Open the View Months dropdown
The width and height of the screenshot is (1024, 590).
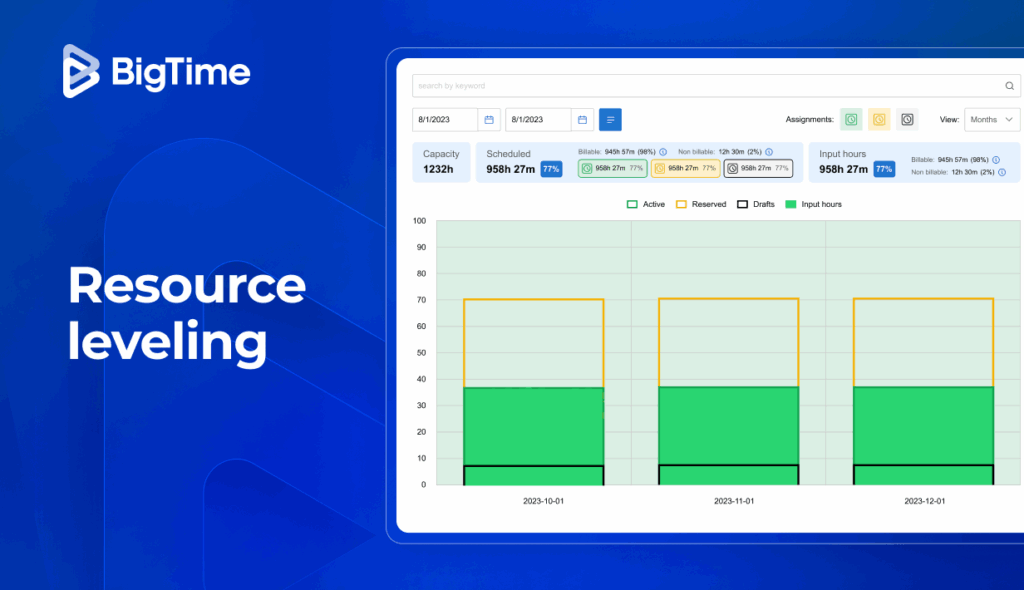[991, 120]
